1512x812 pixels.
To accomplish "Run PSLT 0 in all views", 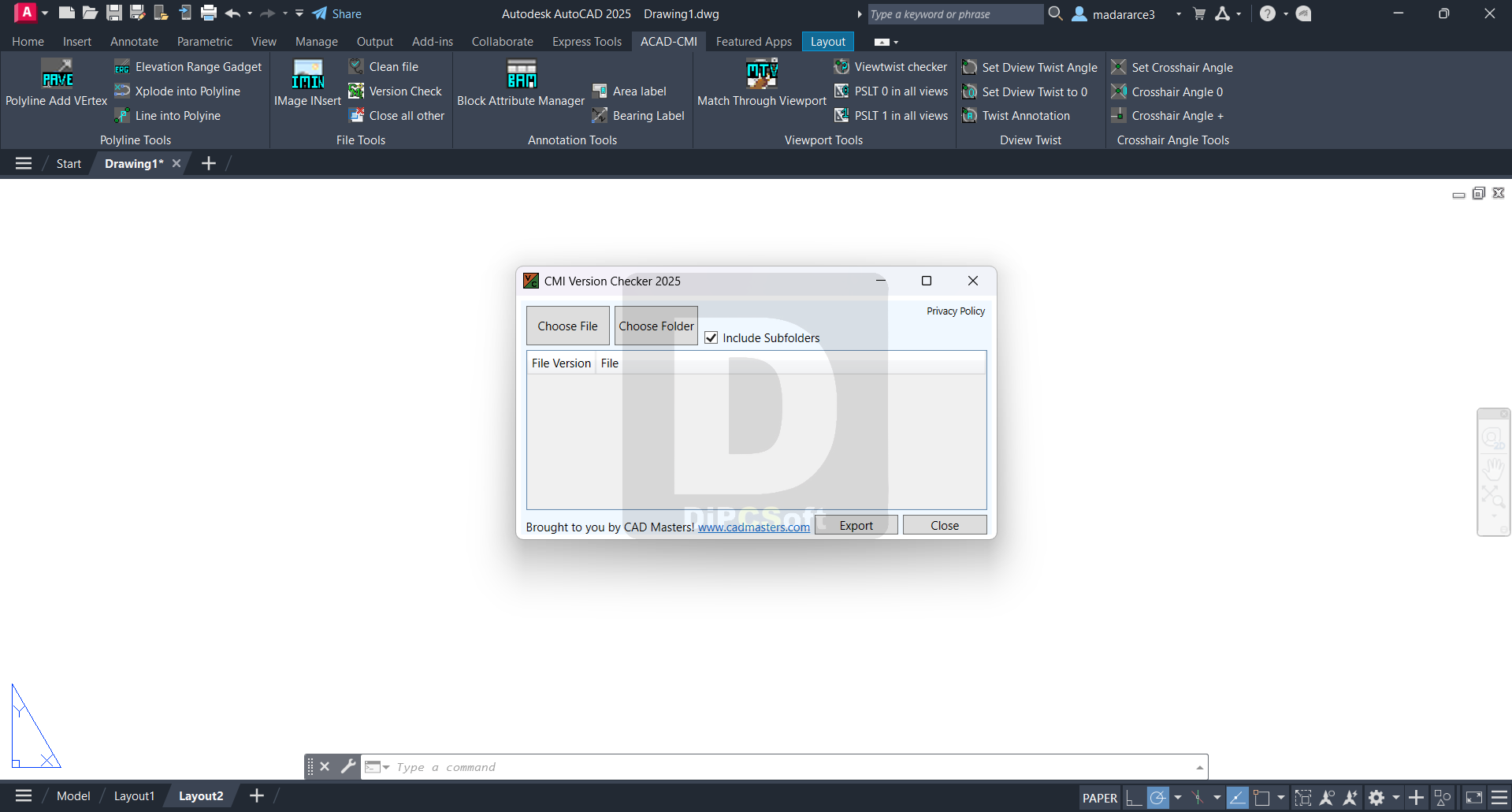I will click(x=891, y=91).
